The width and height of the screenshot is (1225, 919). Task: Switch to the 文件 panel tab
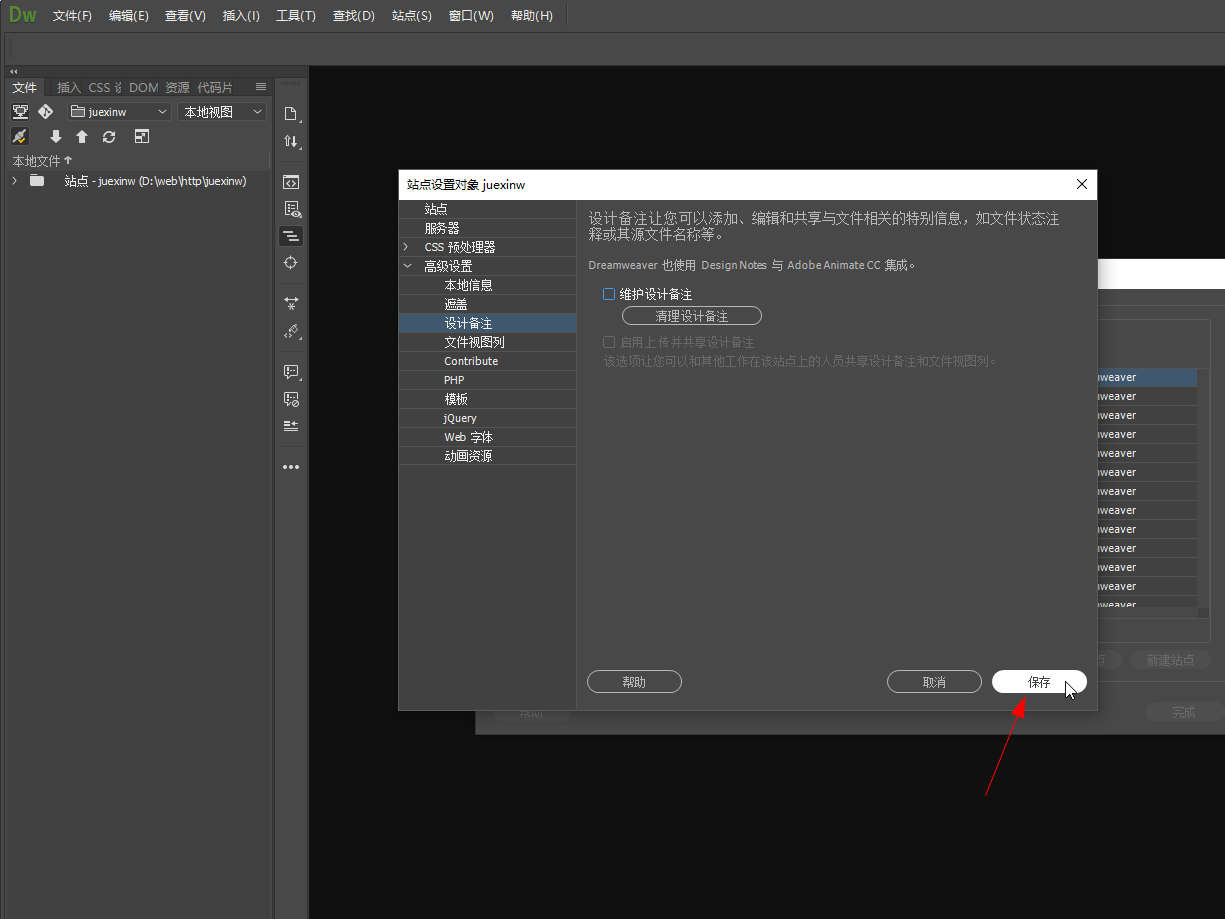24,87
